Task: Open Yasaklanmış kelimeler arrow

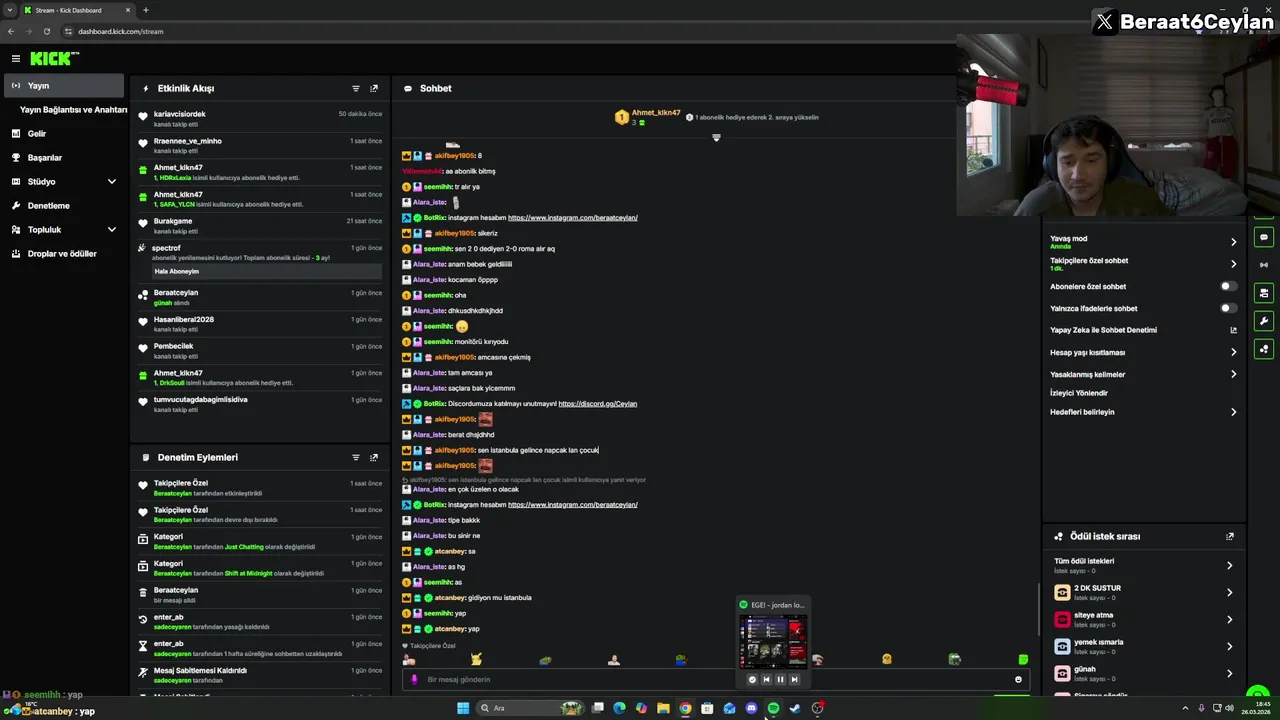Action: tap(1233, 374)
